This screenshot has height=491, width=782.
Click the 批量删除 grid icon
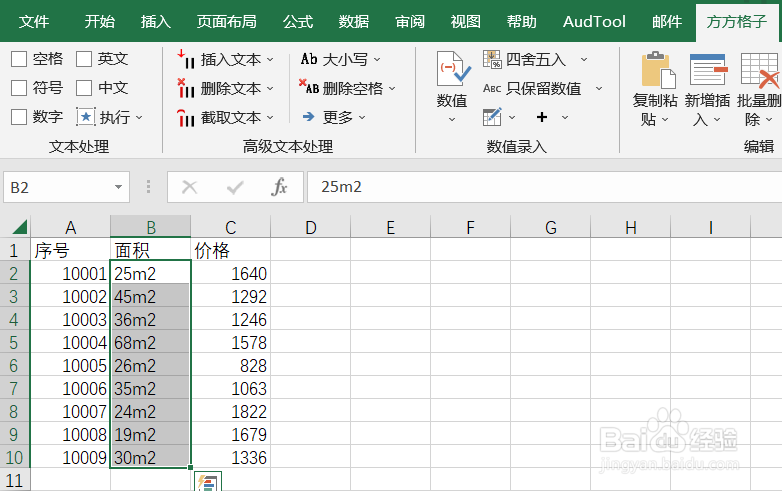point(760,70)
